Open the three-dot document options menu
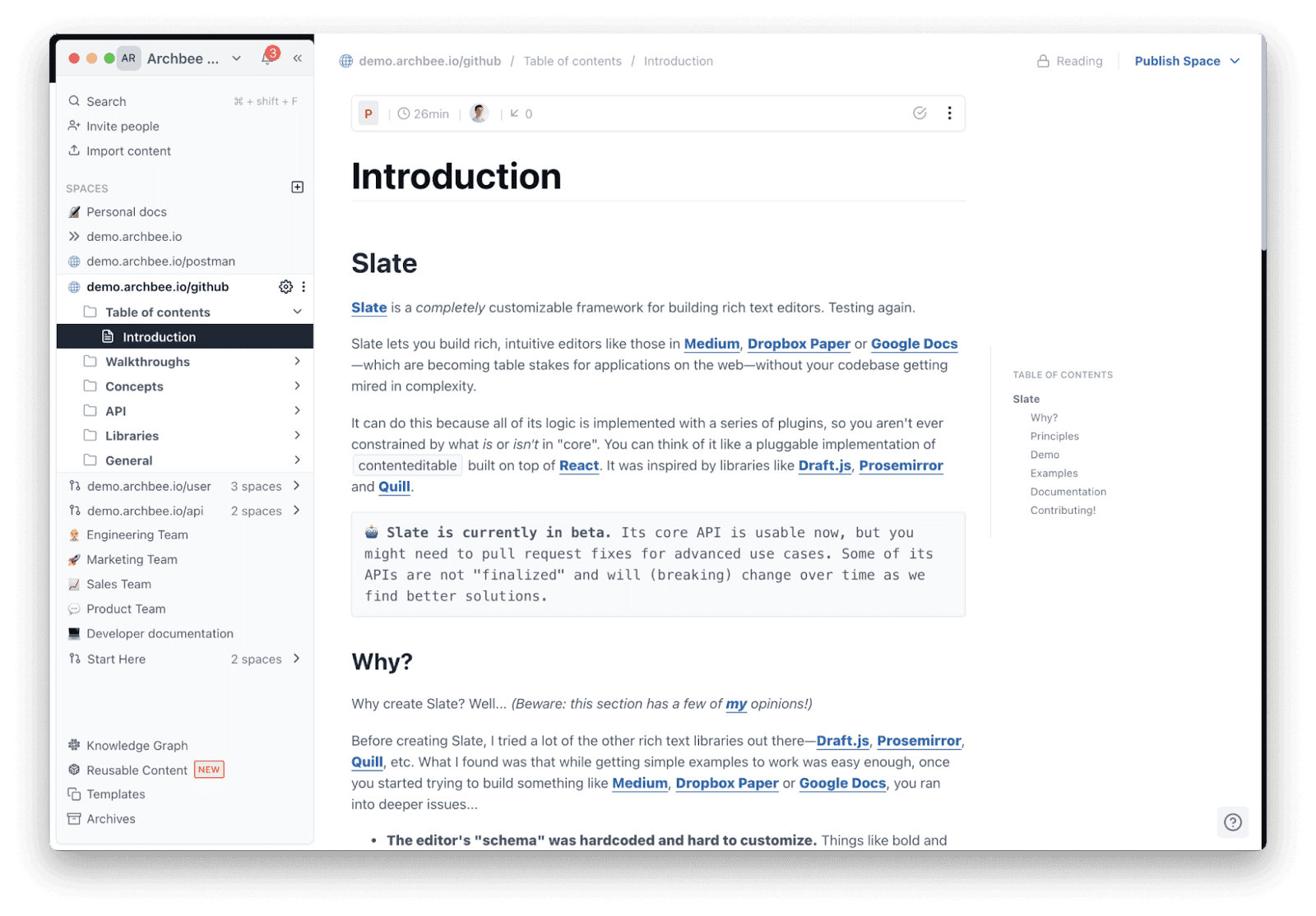This screenshot has height=916, width=1316. pyautogui.click(x=949, y=113)
